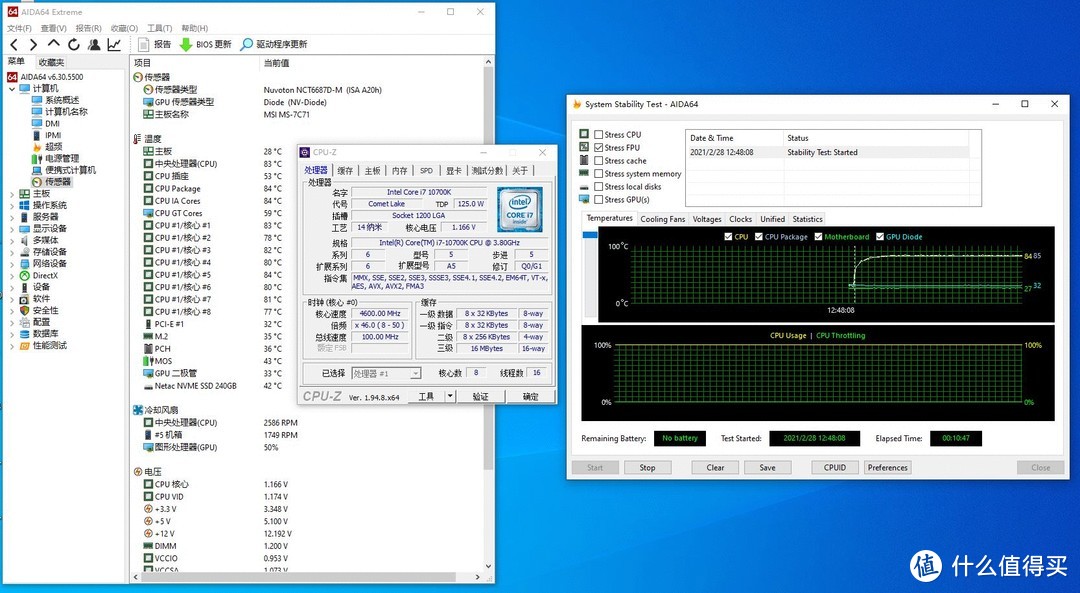Switch to CPU-Z 内存 tab
Image resolution: width=1080 pixels, height=593 pixels.
pyautogui.click(x=399, y=170)
